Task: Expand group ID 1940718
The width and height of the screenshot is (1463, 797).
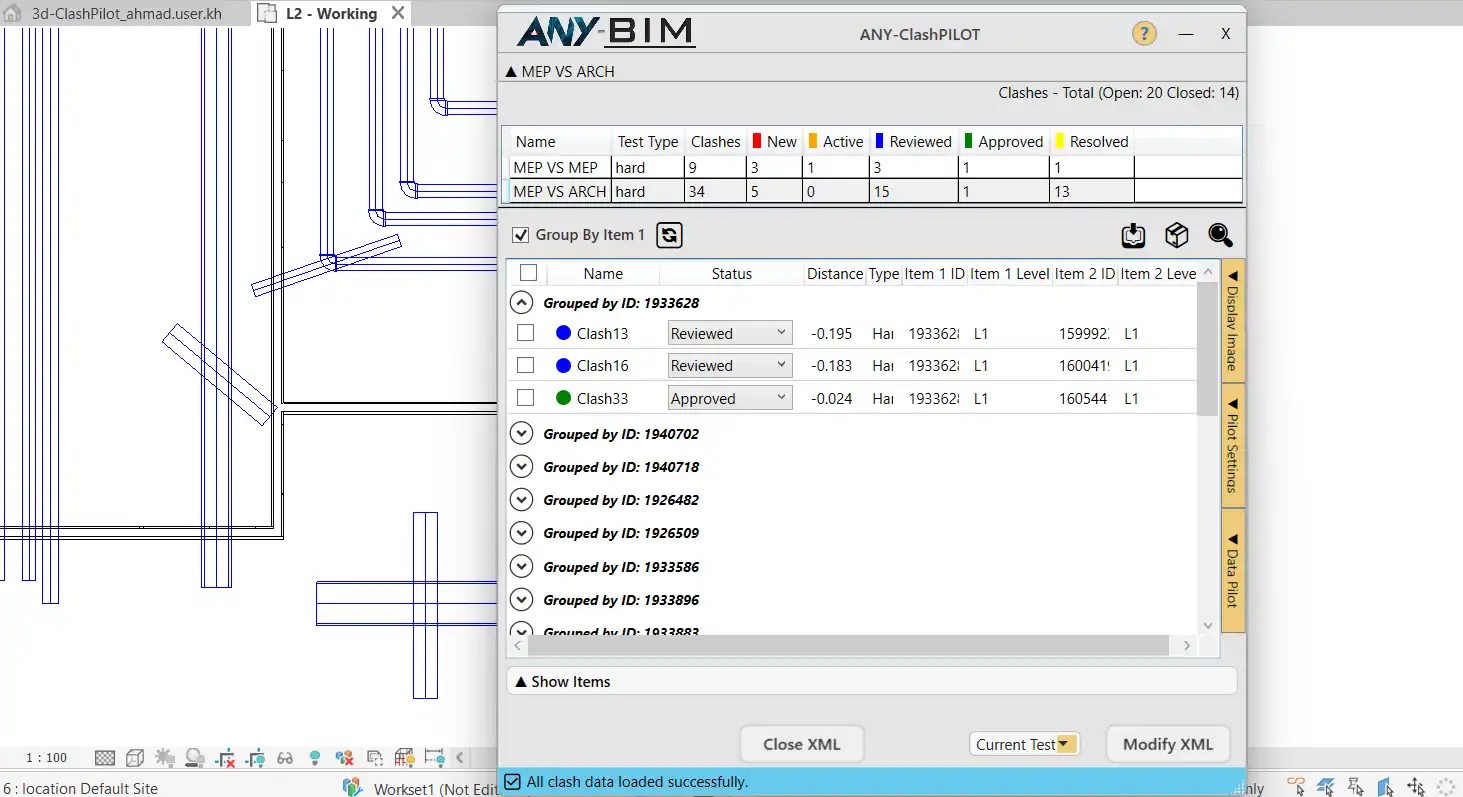Action: pos(521,467)
